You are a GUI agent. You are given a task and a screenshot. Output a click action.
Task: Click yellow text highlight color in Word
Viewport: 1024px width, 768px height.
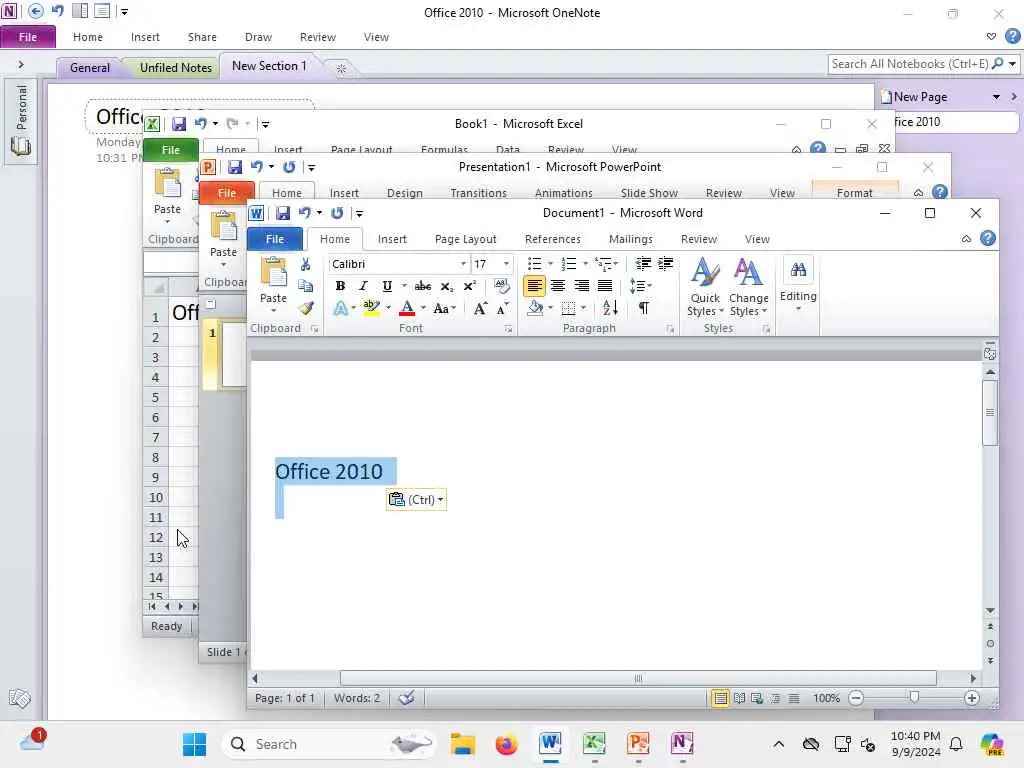[371, 308]
